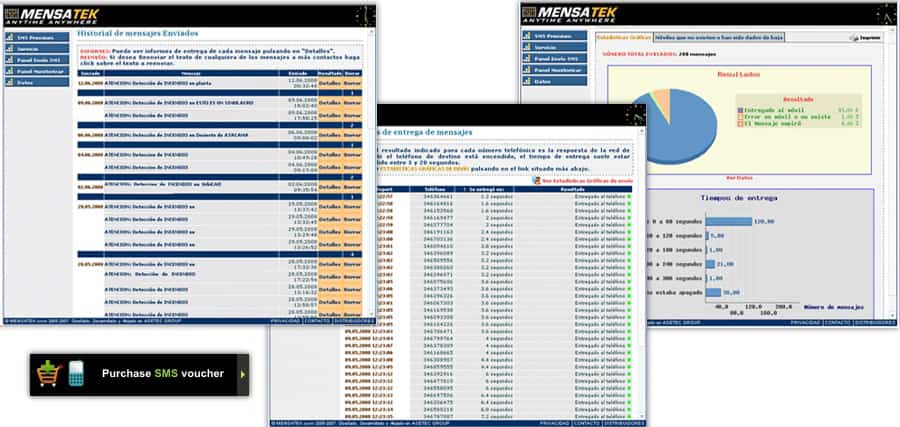Click green status dot in first delivery row

[629, 197]
